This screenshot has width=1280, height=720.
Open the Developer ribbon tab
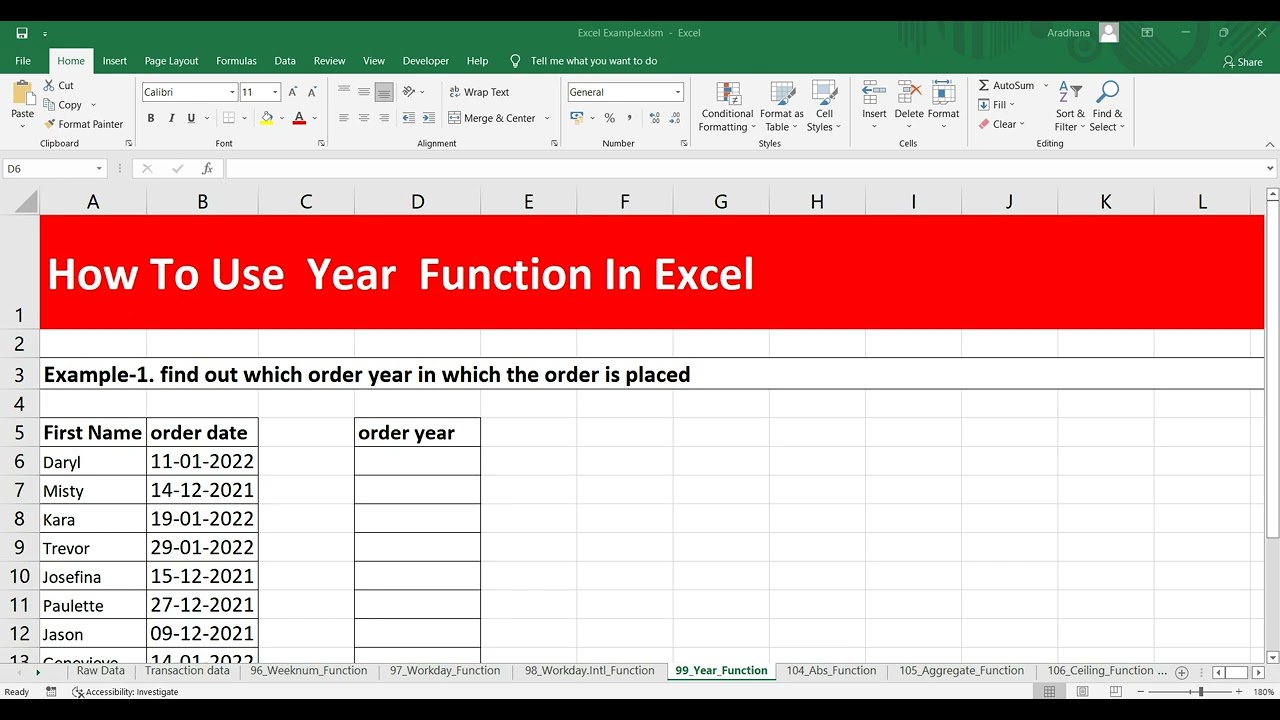[x=426, y=61]
